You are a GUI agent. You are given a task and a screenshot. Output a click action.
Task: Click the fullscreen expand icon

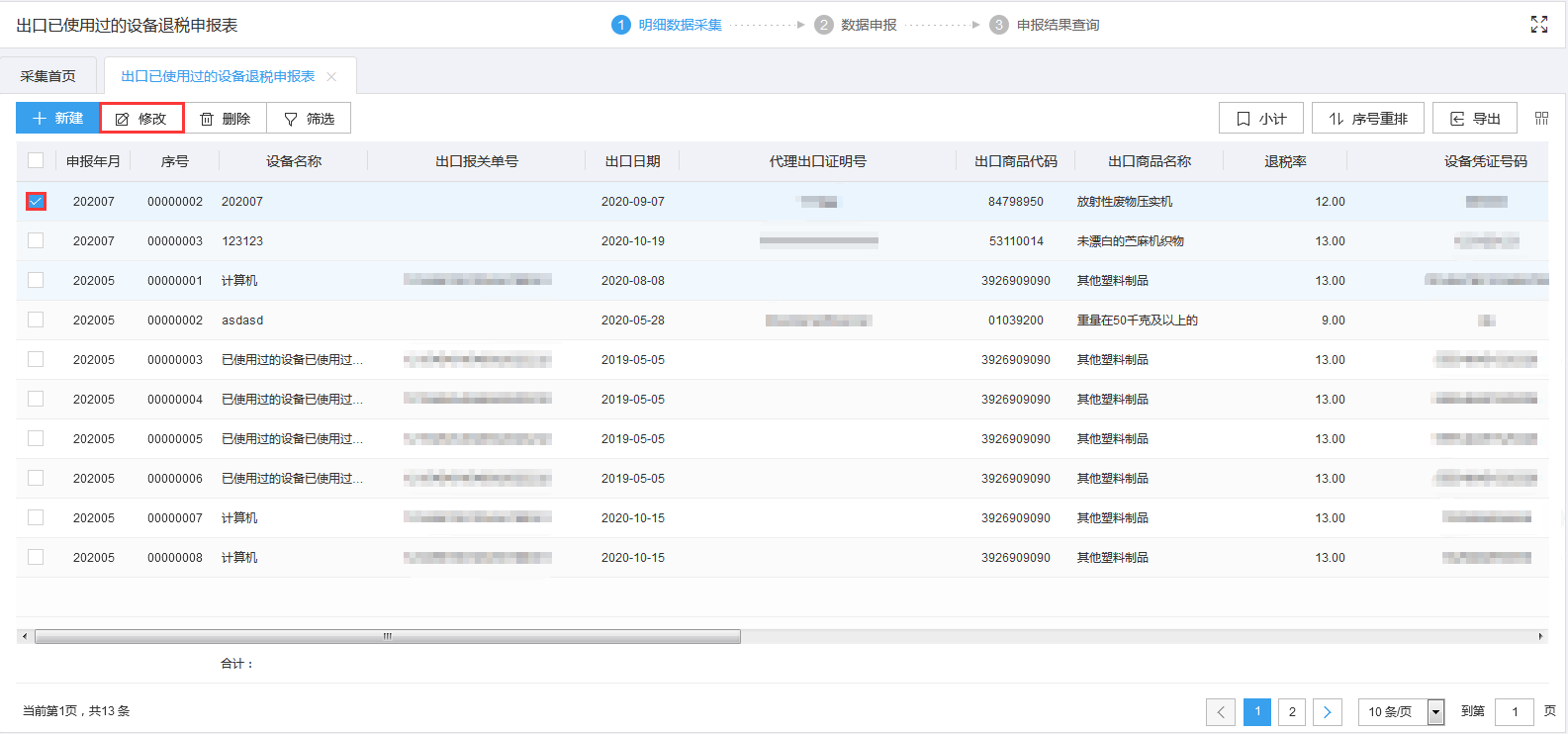tap(1538, 25)
